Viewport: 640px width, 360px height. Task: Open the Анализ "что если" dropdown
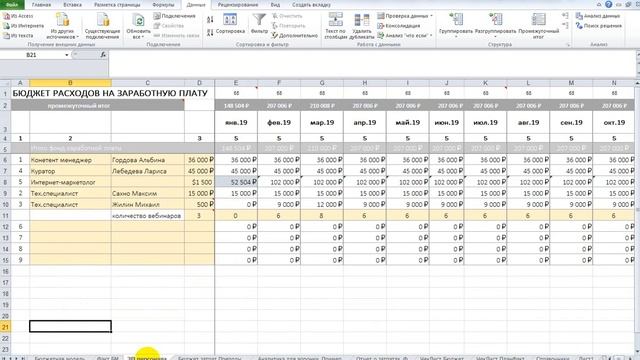pos(405,36)
